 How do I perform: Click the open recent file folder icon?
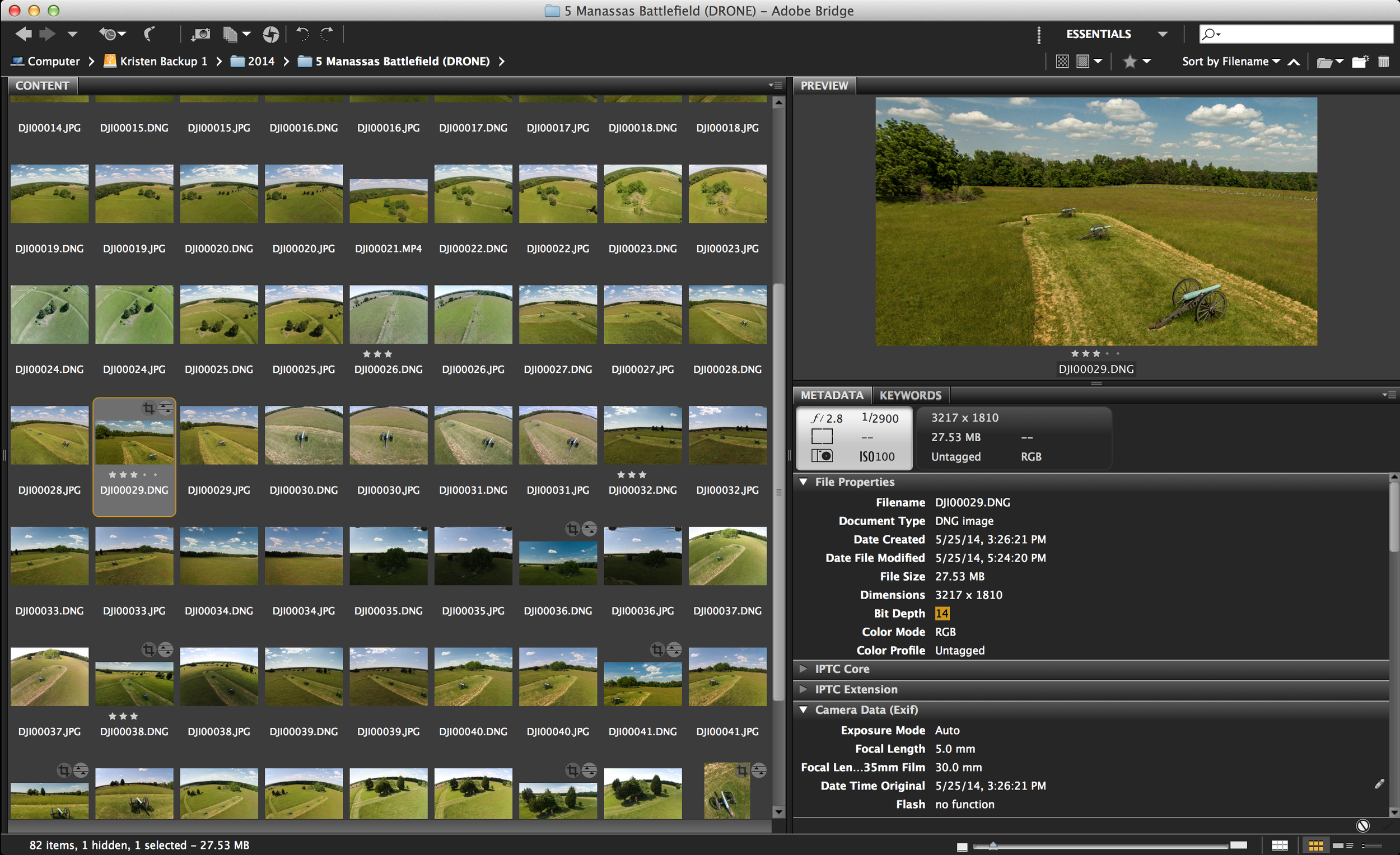(x=1324, y=62)
